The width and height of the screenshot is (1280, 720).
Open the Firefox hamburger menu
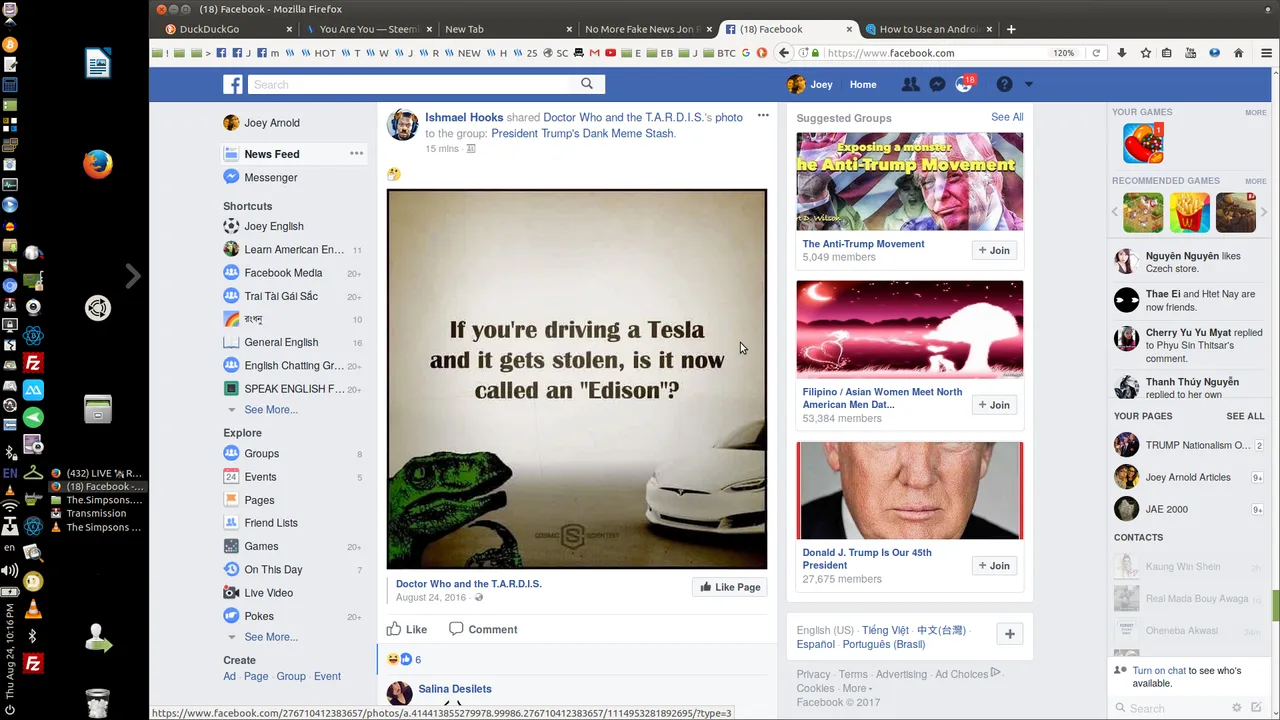tap(1268, 53)
